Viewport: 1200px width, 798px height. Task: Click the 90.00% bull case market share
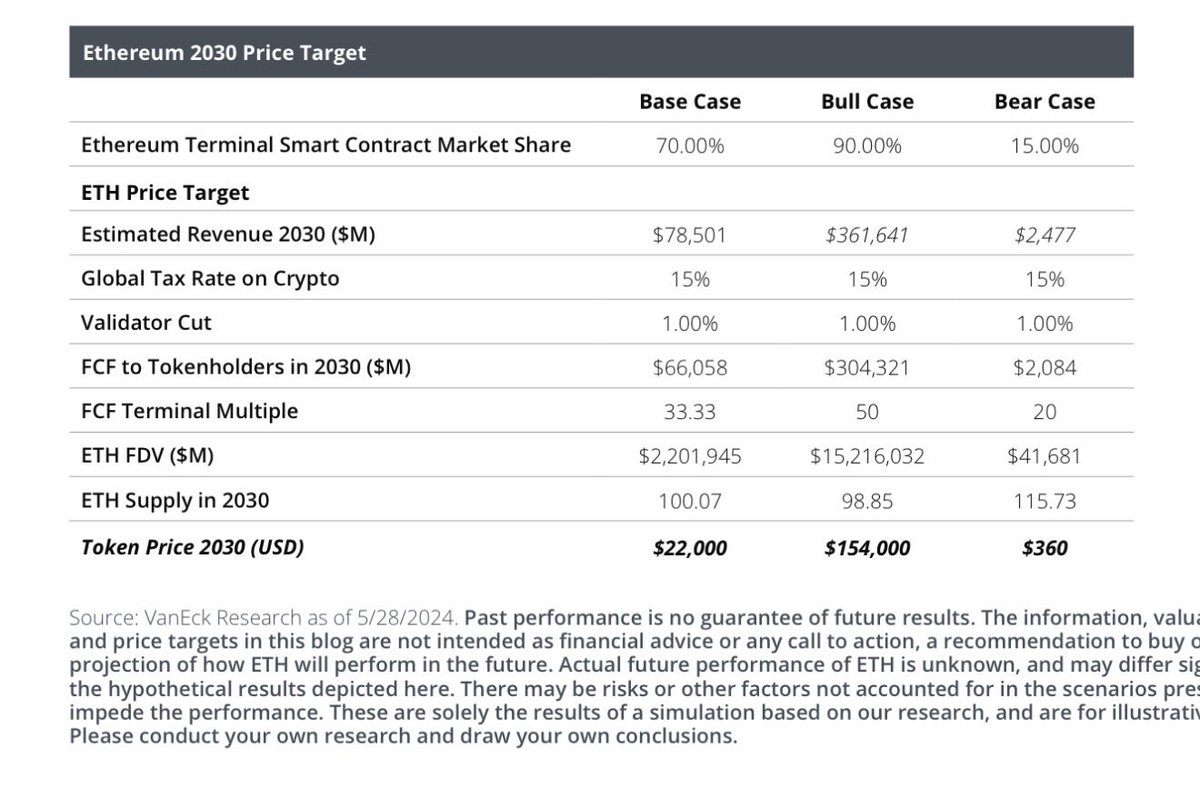[867, 146]
